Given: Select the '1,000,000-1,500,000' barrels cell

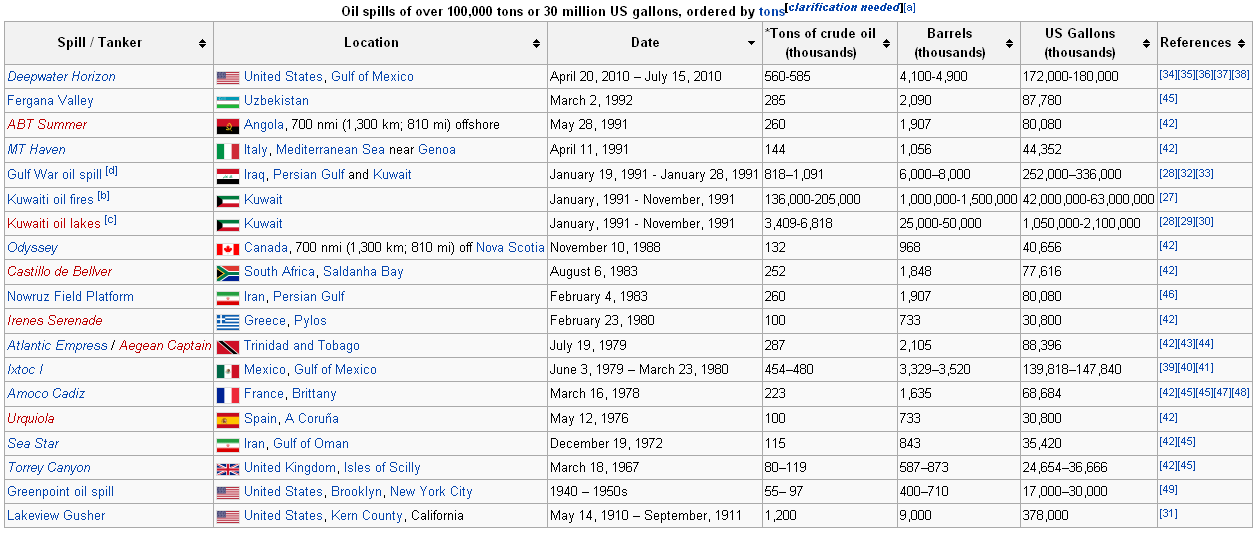Looking at the screenshot, I should pyautogui.click(x=957, y=200).
